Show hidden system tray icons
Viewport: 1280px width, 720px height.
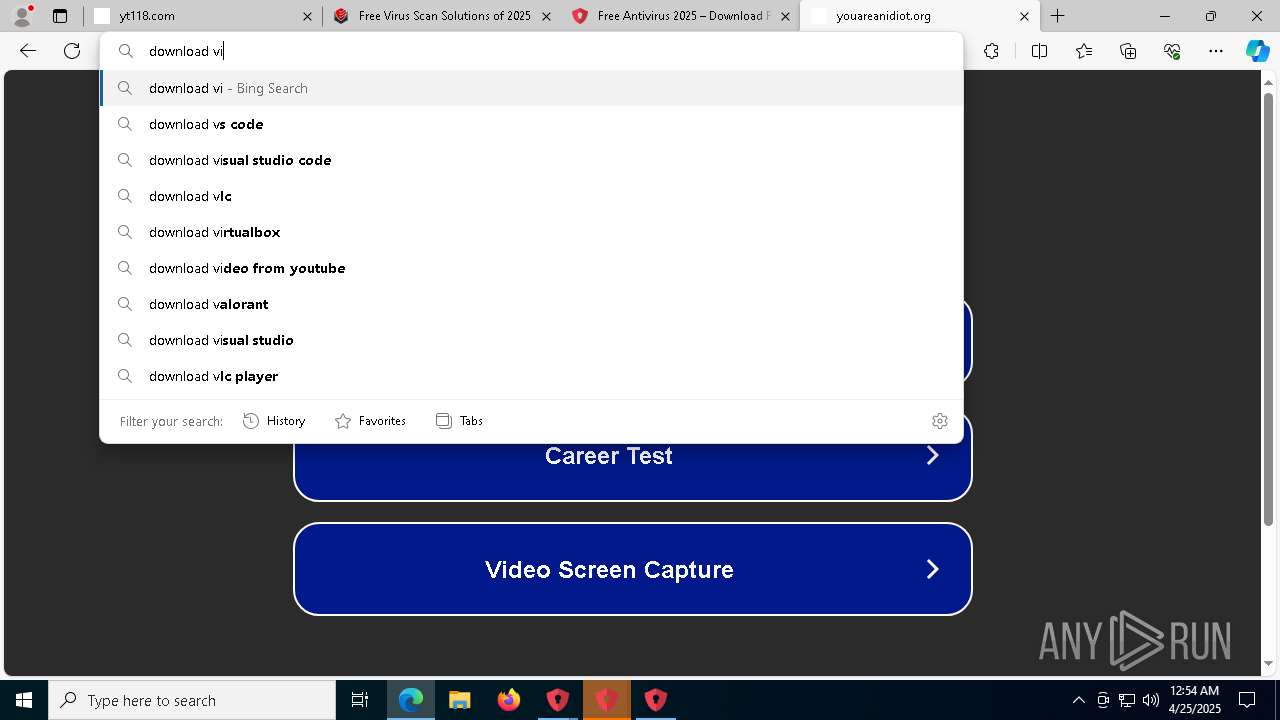1078,700
